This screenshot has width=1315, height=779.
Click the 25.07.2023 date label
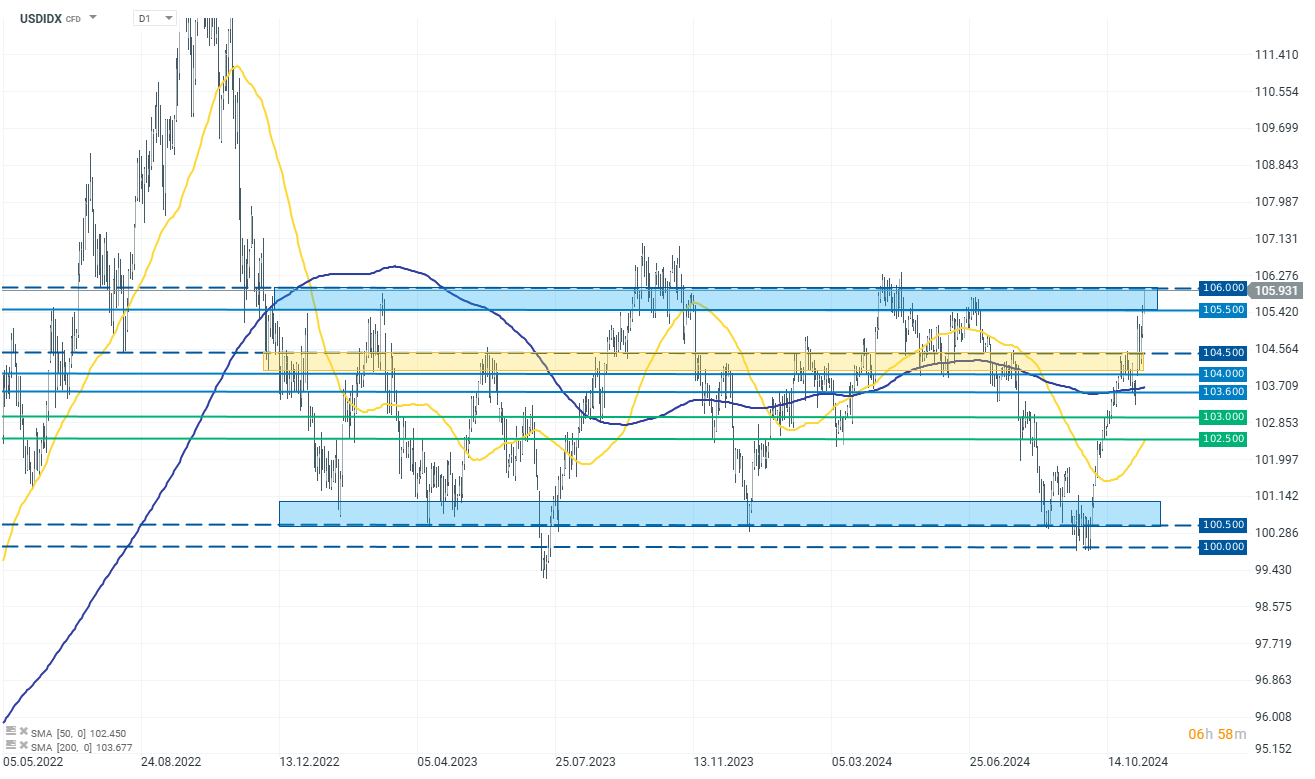coord(585,761)
